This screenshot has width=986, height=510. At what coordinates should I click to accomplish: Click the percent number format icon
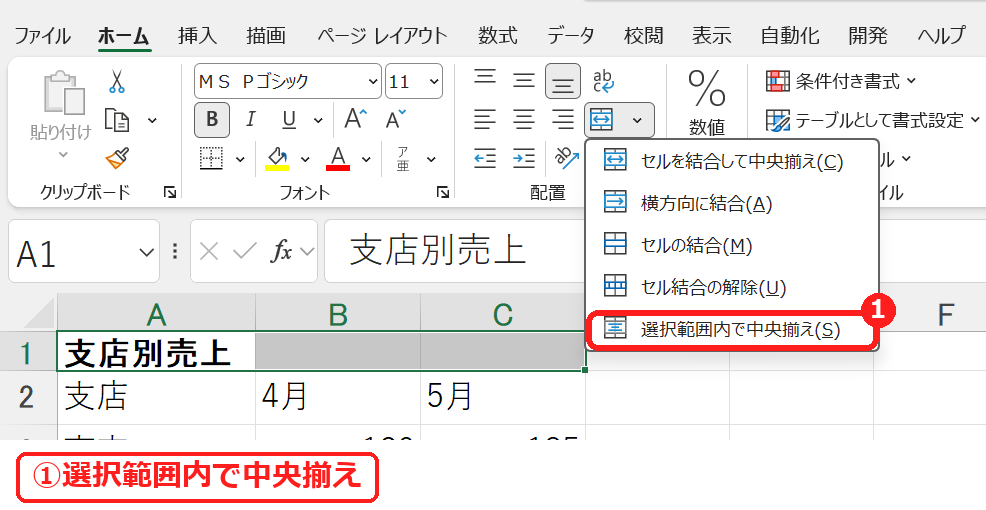[707, 89]
